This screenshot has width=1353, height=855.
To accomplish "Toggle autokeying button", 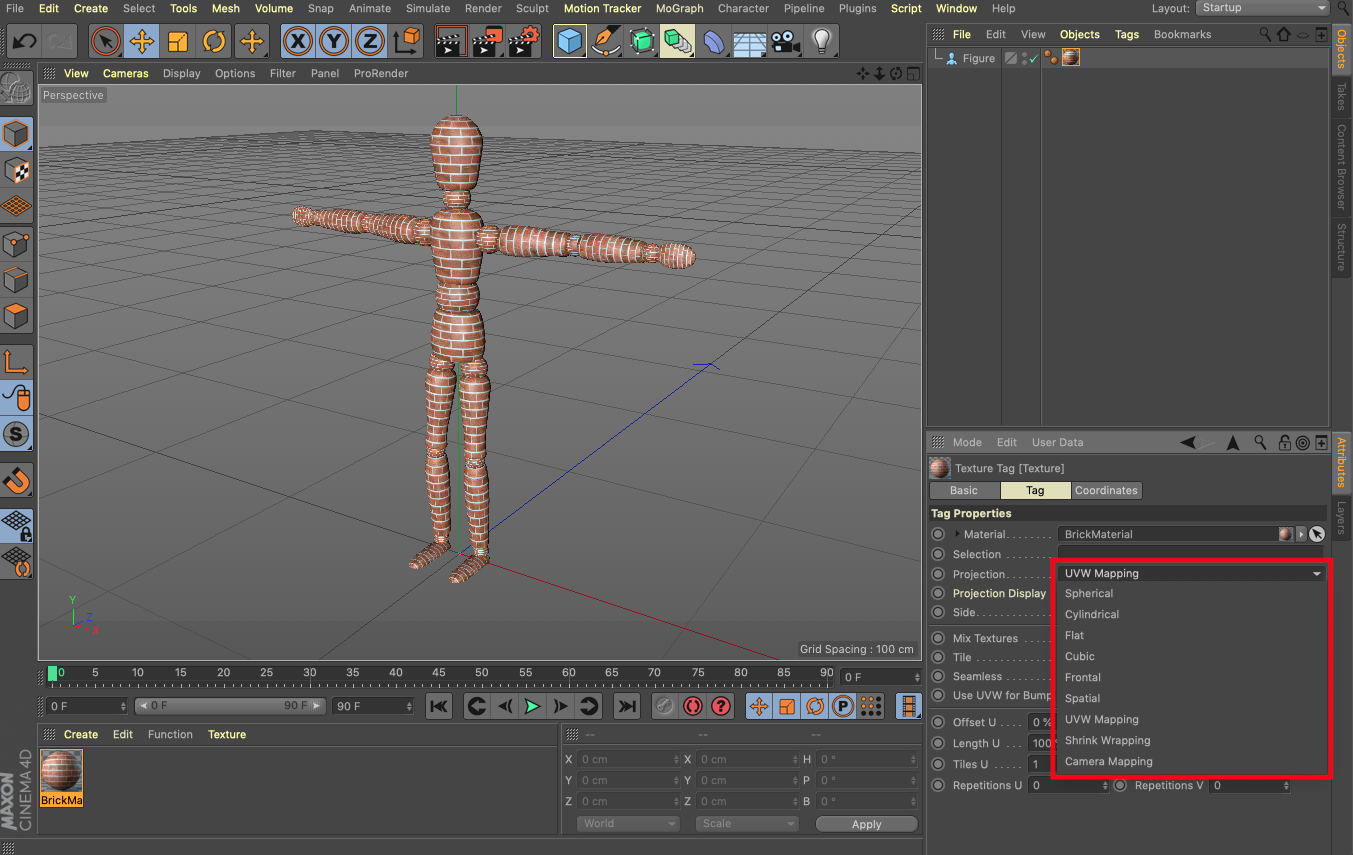I will click(x=693, y=707).
